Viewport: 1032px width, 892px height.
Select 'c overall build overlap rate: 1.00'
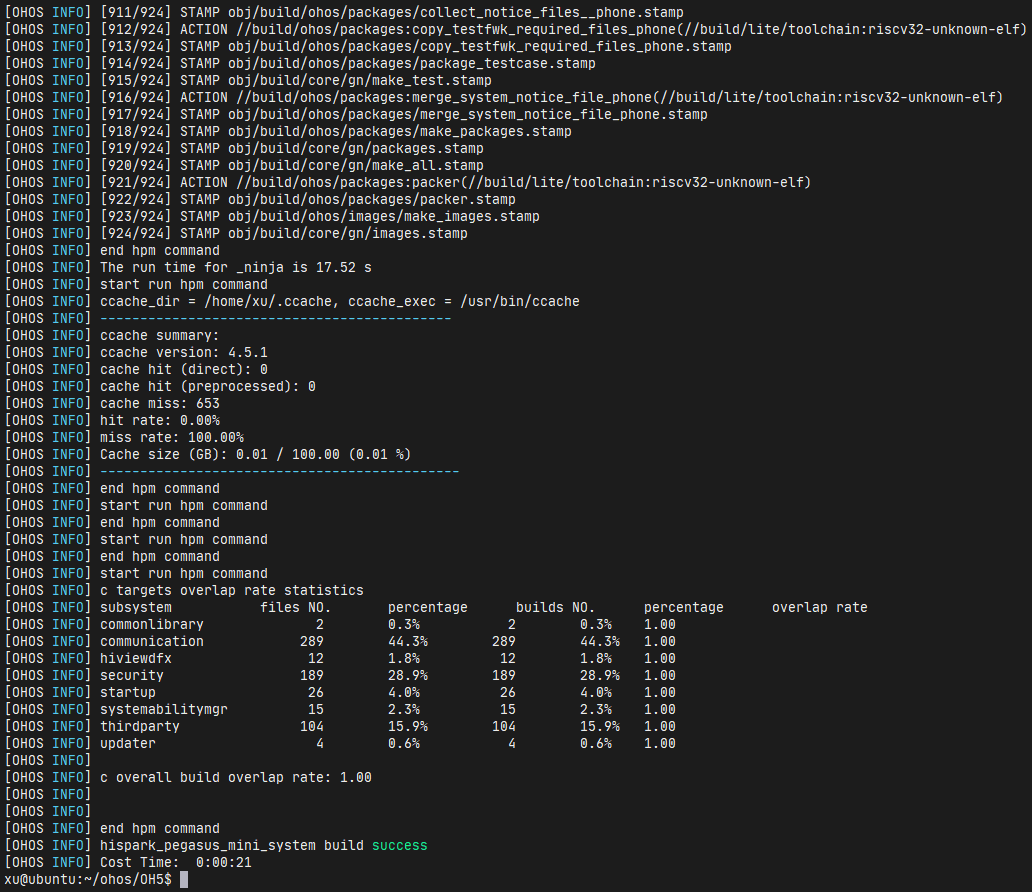[236, 777]
